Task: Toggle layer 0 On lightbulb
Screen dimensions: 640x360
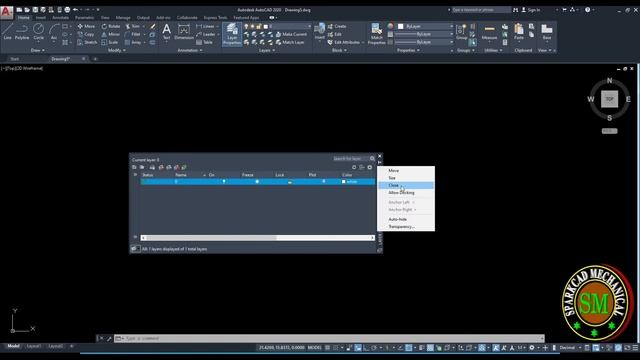Action: pos(224,182)
